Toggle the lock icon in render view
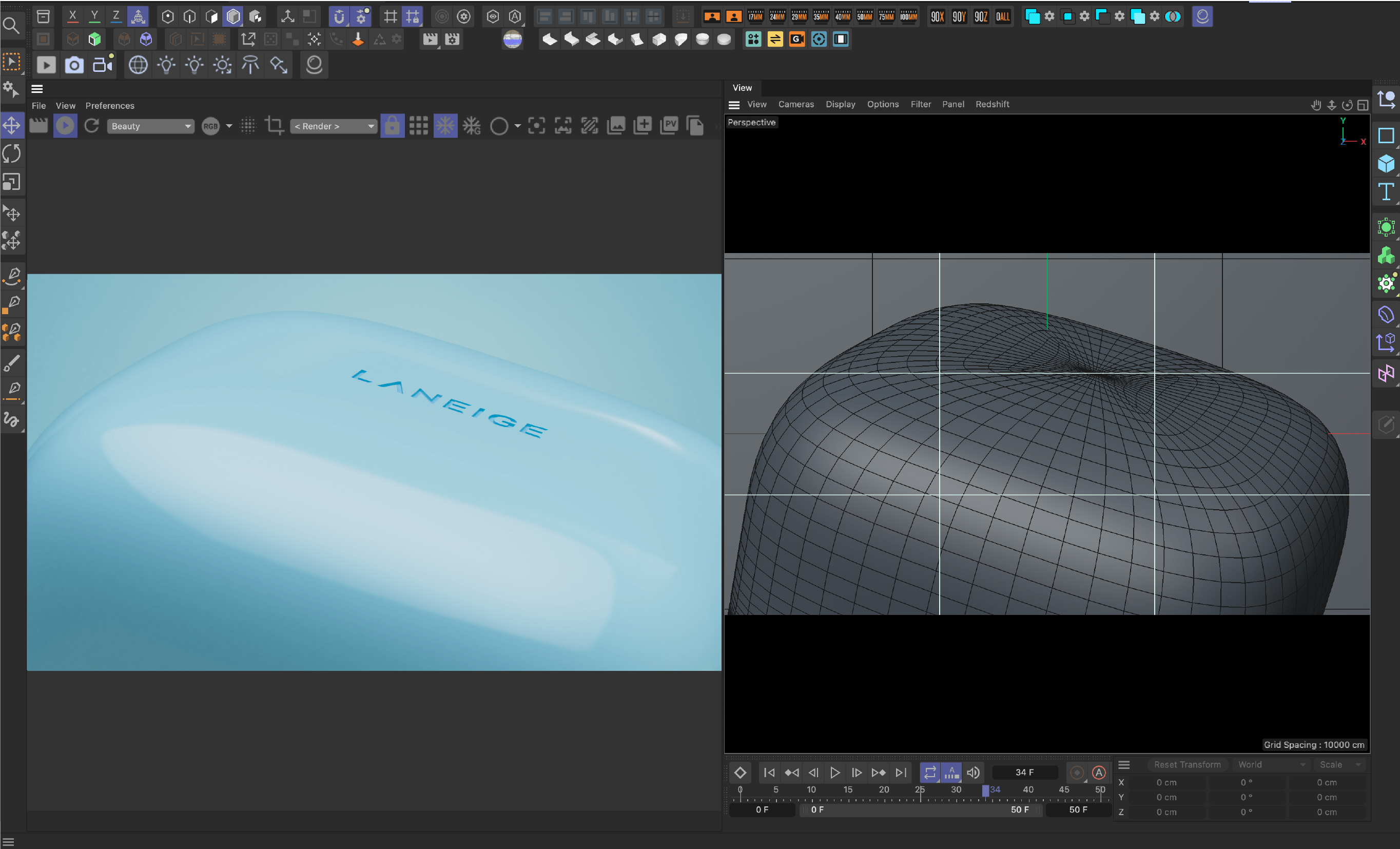The height and width of the screenshot is (849, 1400). pos(392,126)
